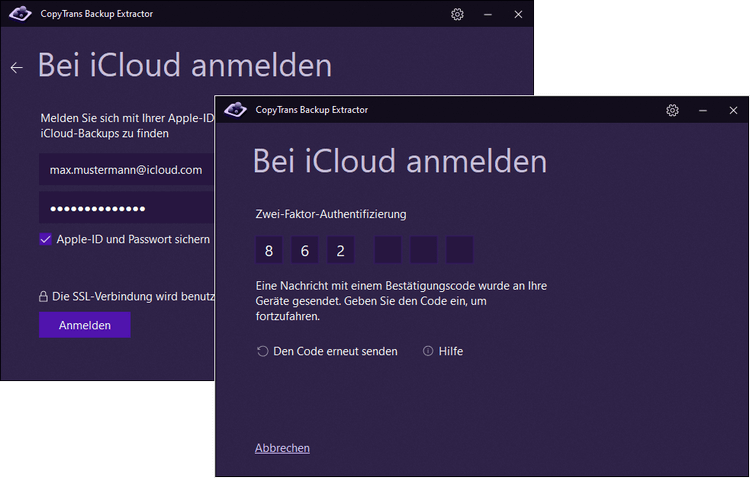Click the Hilfe info icon

[428, 351]
